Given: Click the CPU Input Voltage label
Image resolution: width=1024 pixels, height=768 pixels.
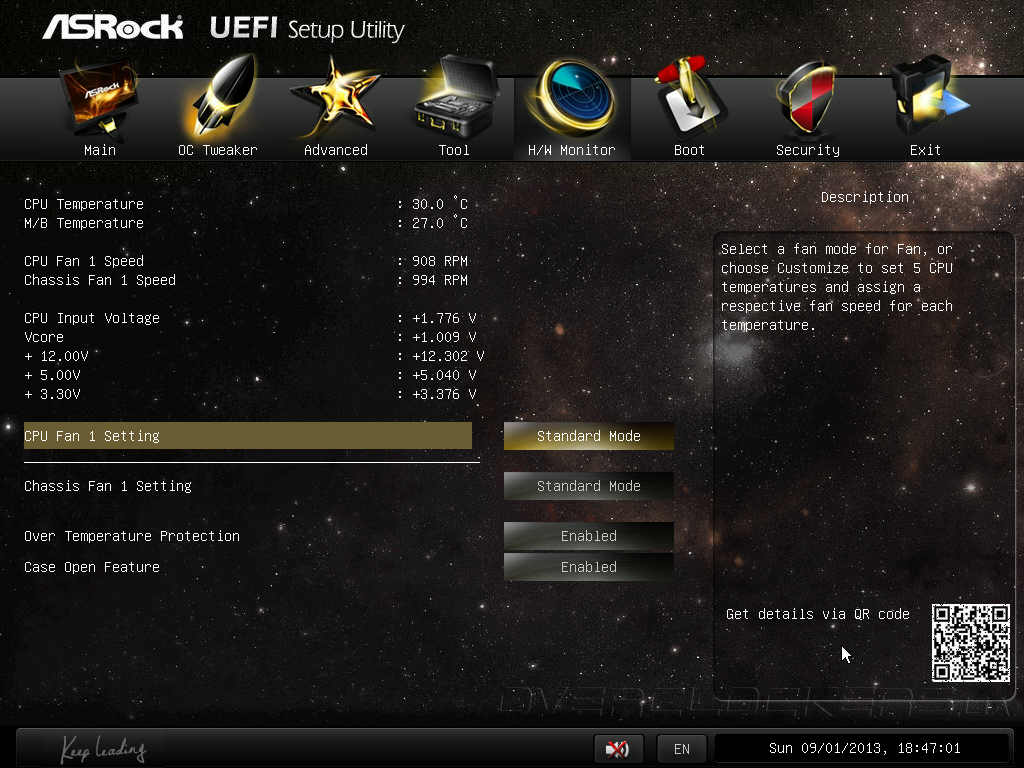Looking at the screenshot, I should tap(92, 318).
